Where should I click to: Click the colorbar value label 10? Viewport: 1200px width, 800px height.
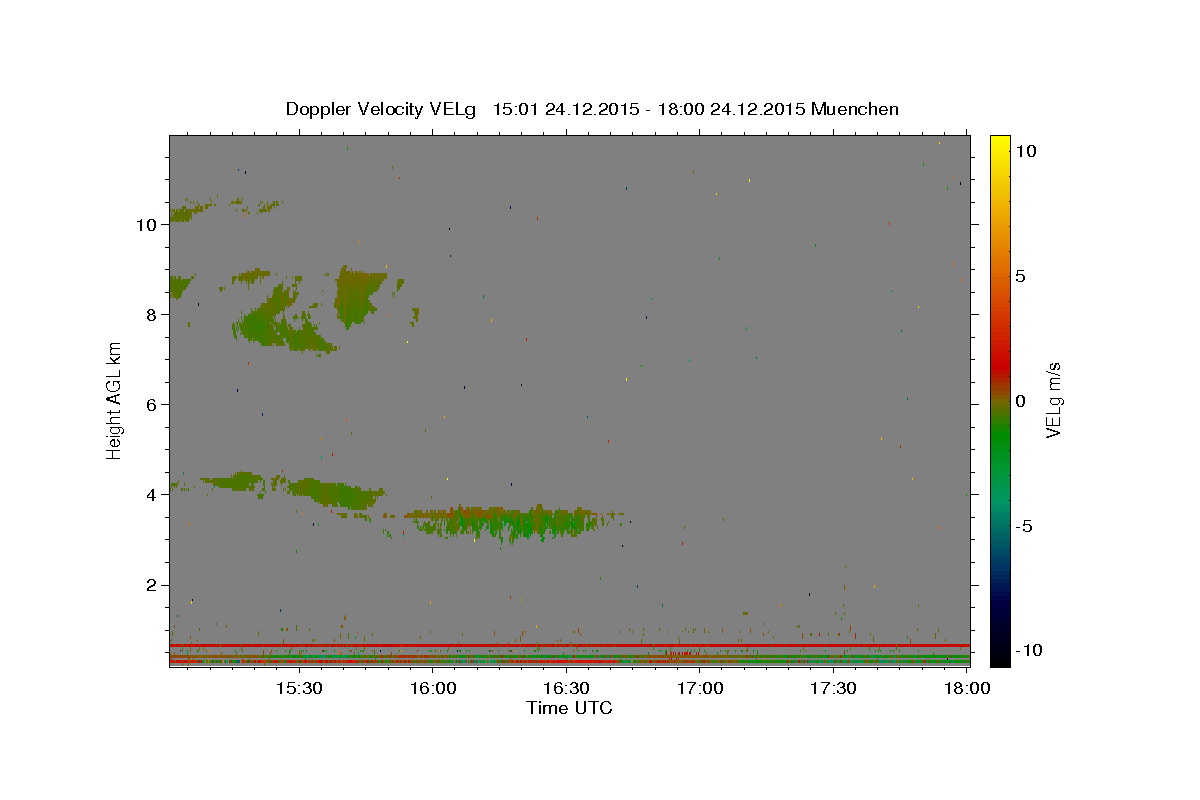[1025, 150]
